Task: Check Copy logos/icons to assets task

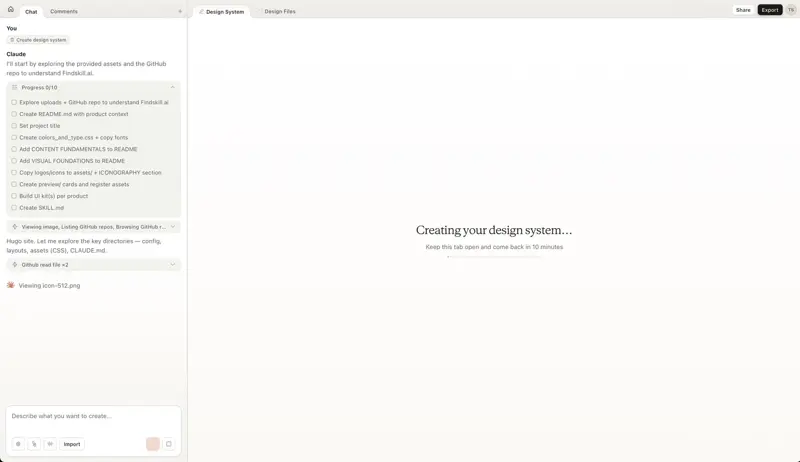Action: tap(14, 172)
